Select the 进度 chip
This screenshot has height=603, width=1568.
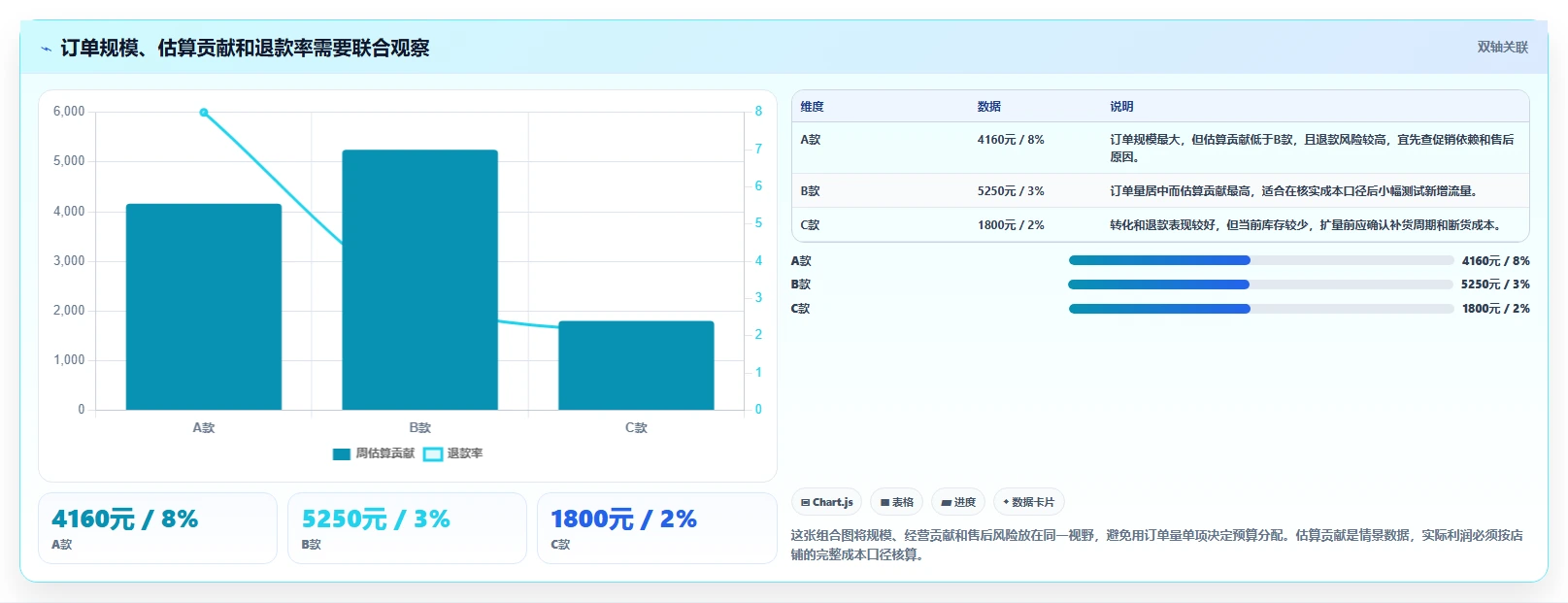[958, 502]
